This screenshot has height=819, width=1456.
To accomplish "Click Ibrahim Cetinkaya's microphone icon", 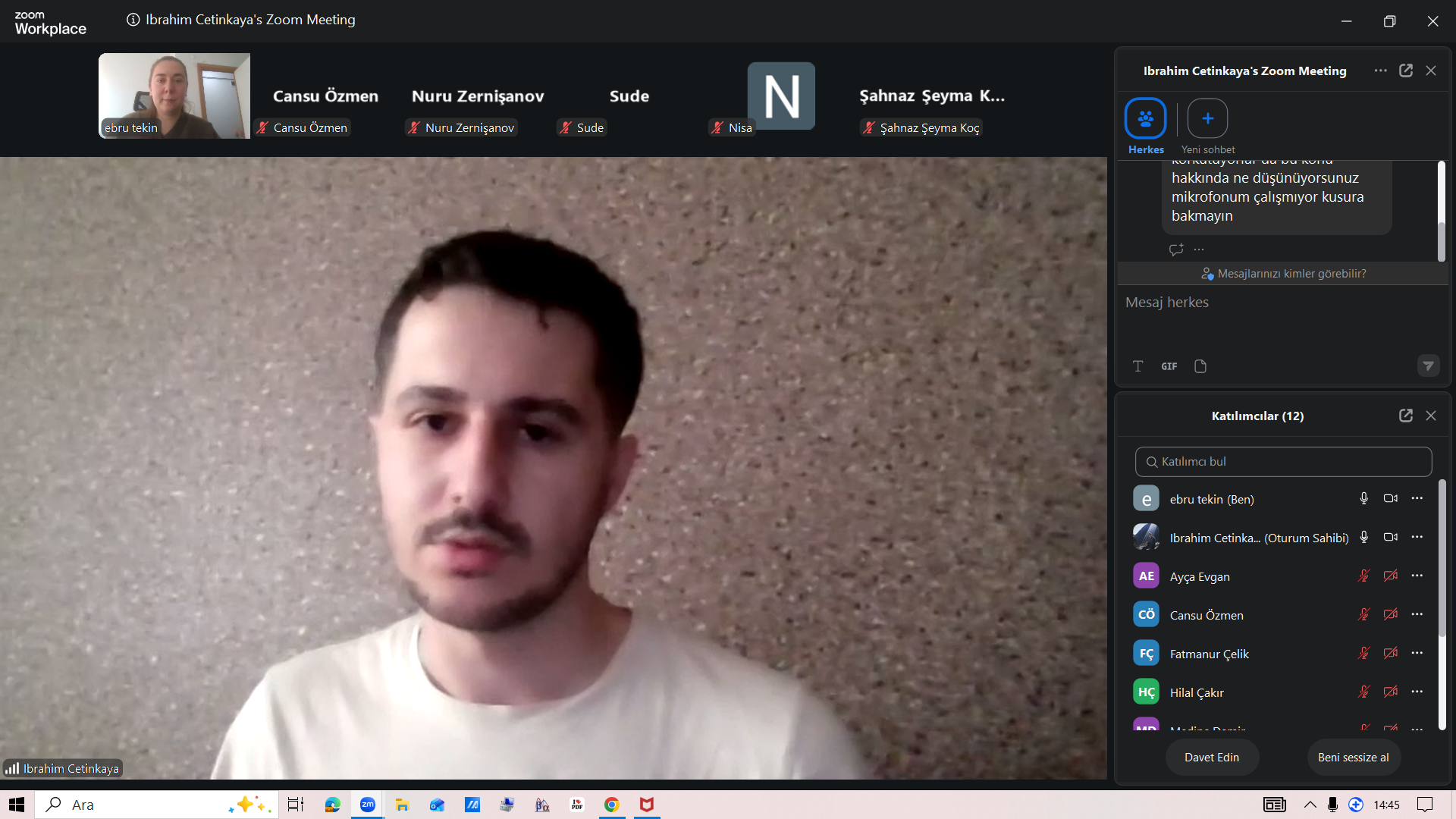I will click(x=1364, y=537).
